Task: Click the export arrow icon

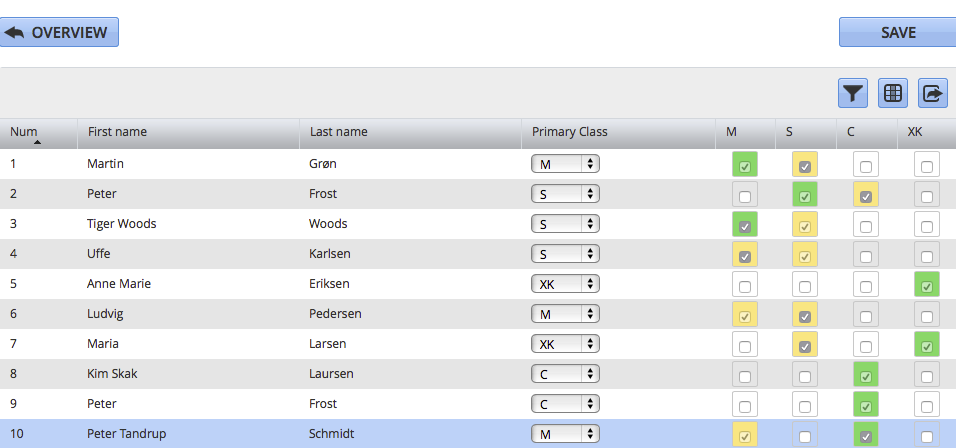Action: point(932,93)
